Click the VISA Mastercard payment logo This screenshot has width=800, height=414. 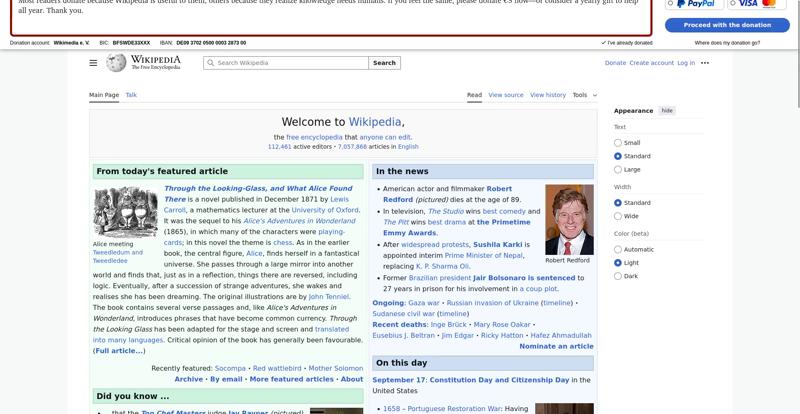tap(757, 4)
